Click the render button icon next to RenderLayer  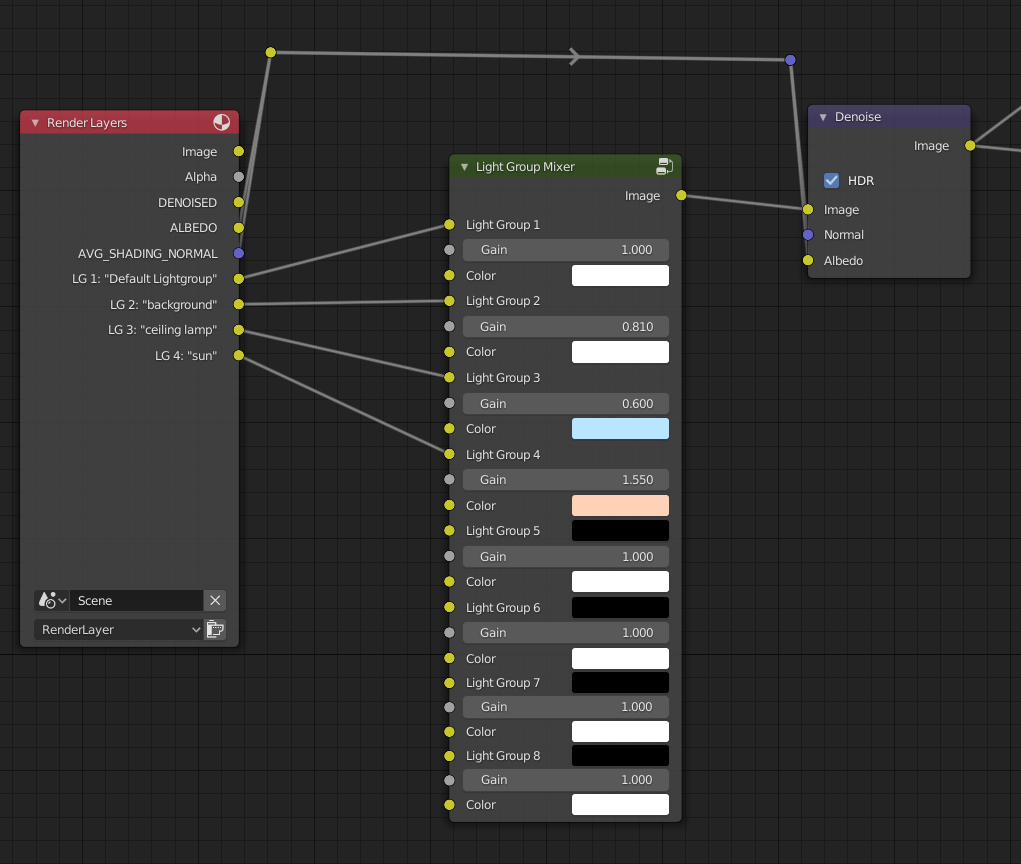point(215,629)
